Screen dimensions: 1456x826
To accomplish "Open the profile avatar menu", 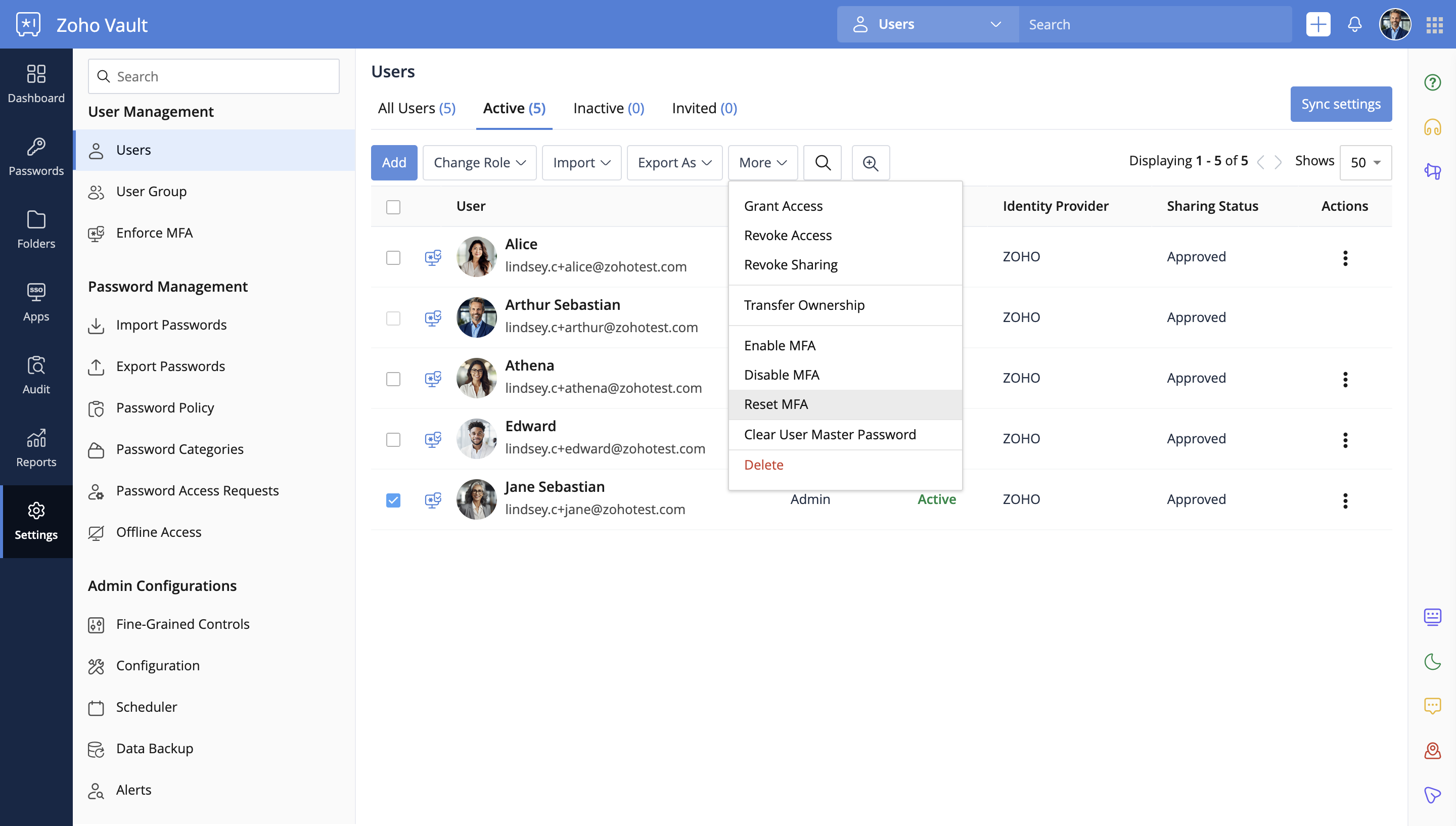I will [x=1395, y=24].
